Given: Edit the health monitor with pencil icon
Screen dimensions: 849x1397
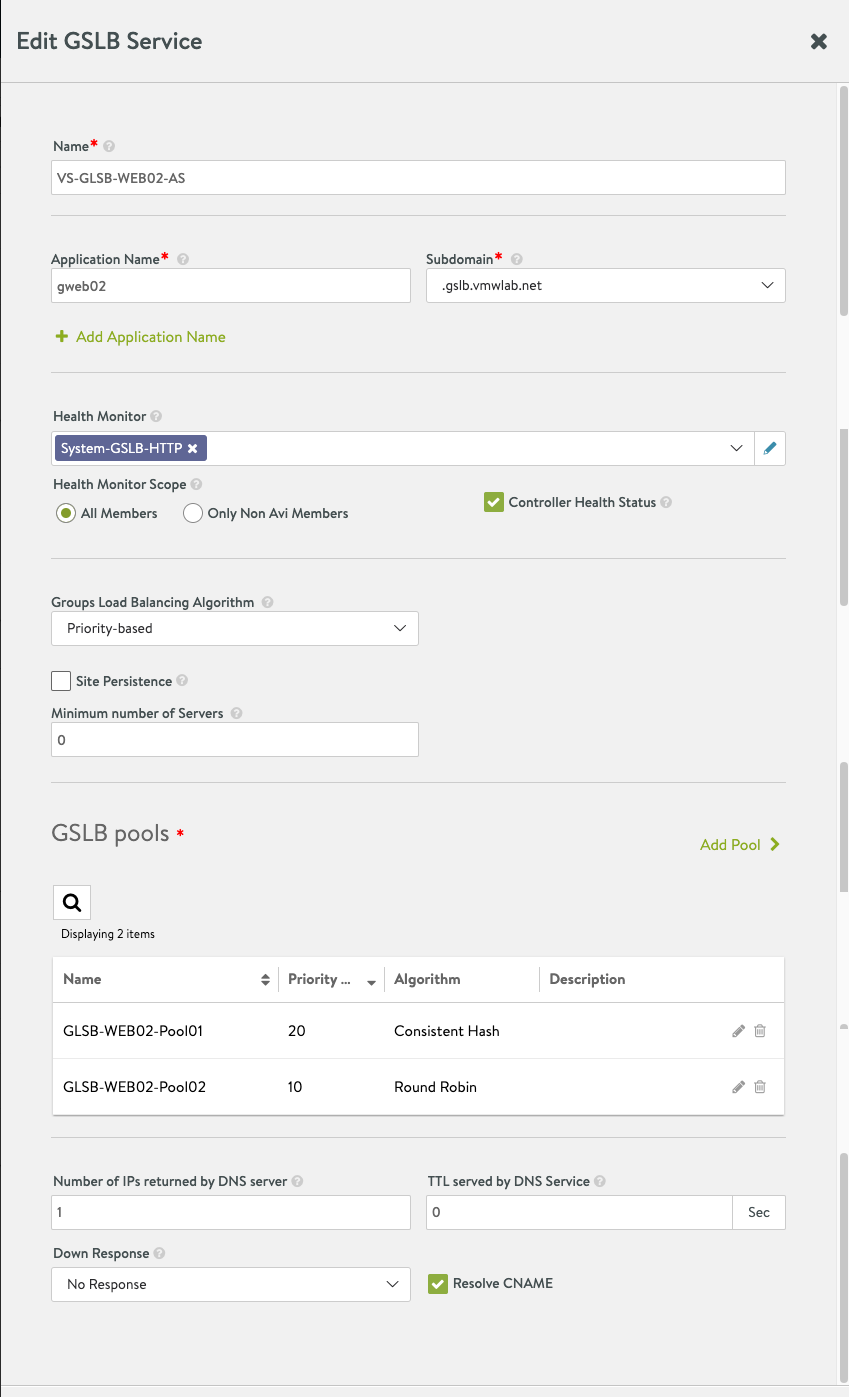Looking at the screenshot, I should point(769,449).
